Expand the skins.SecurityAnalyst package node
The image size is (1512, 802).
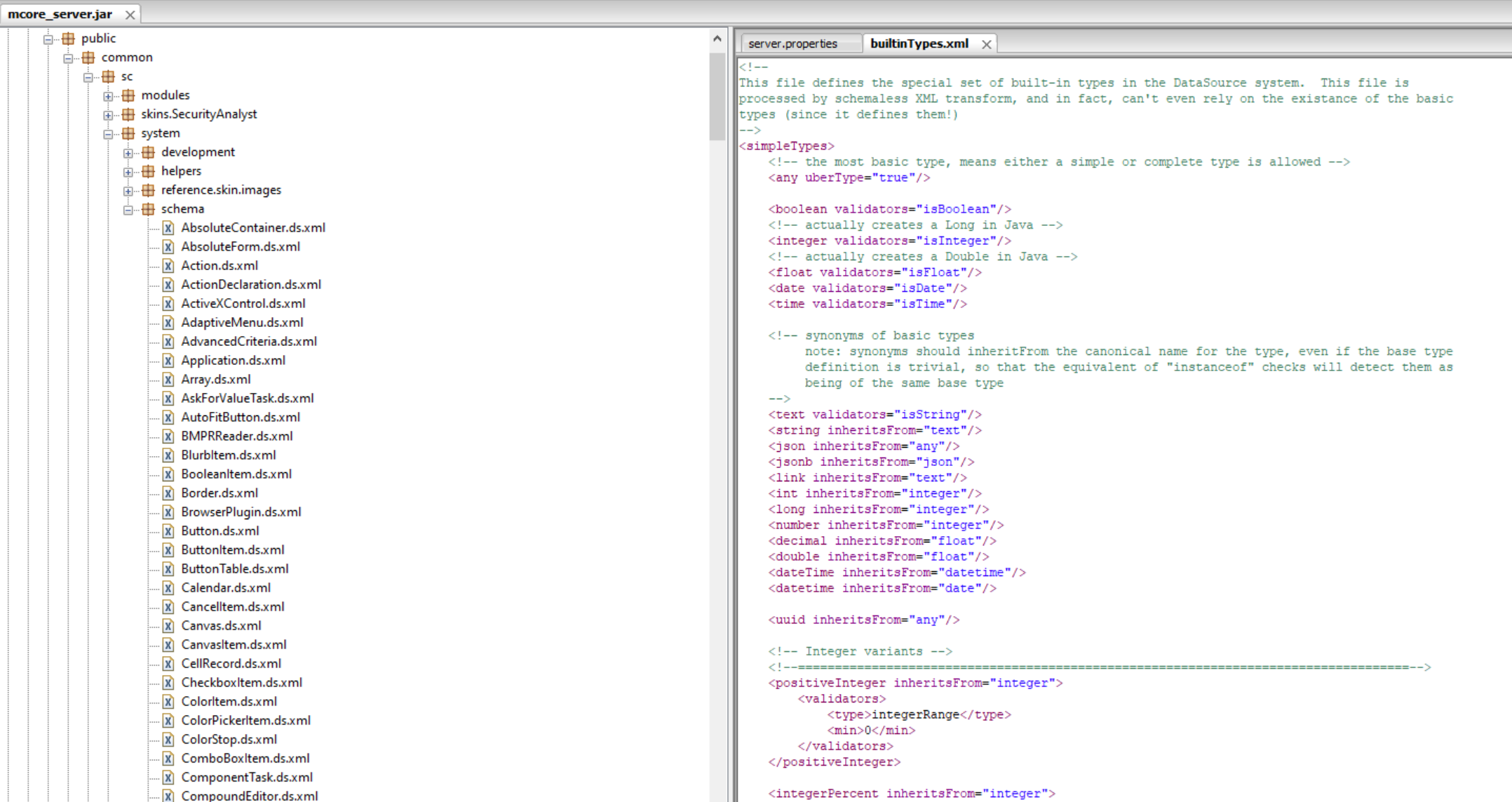point(108,115)
